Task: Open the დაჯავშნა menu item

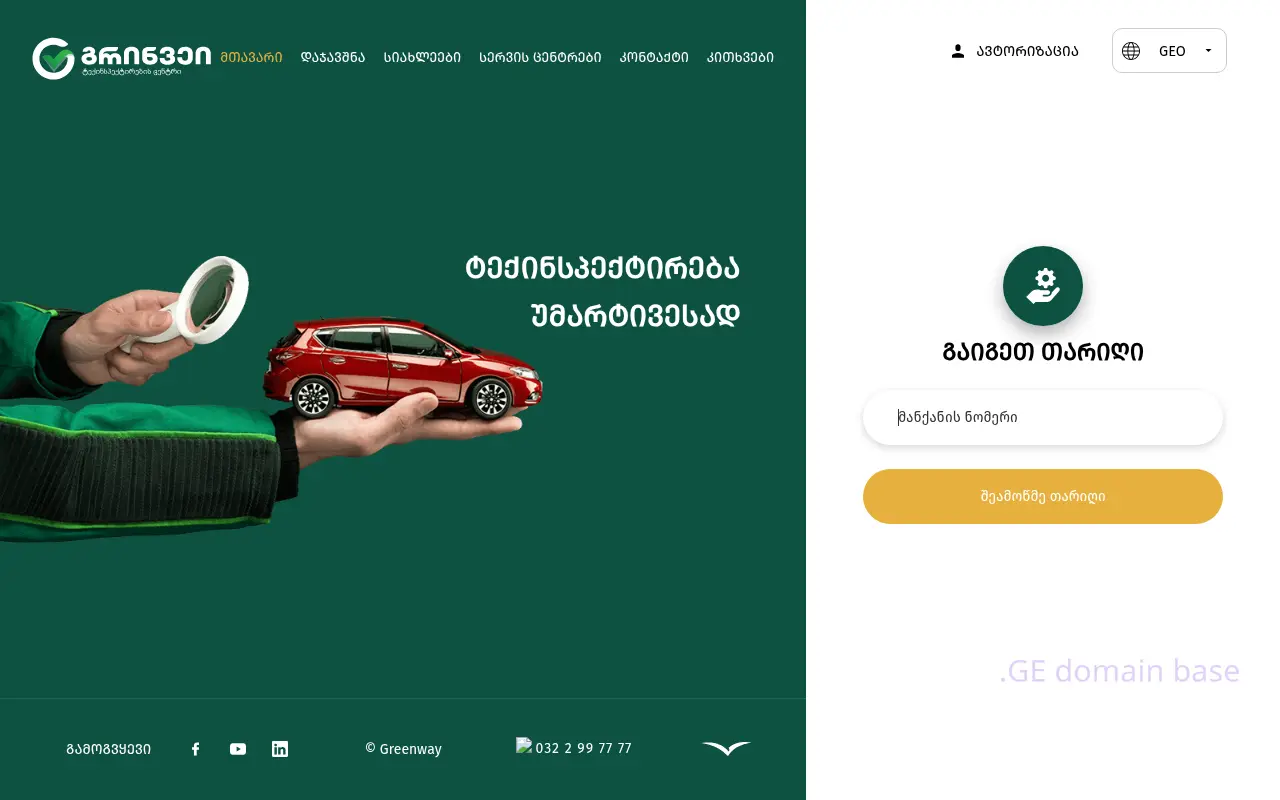Action: pos(333,57)
